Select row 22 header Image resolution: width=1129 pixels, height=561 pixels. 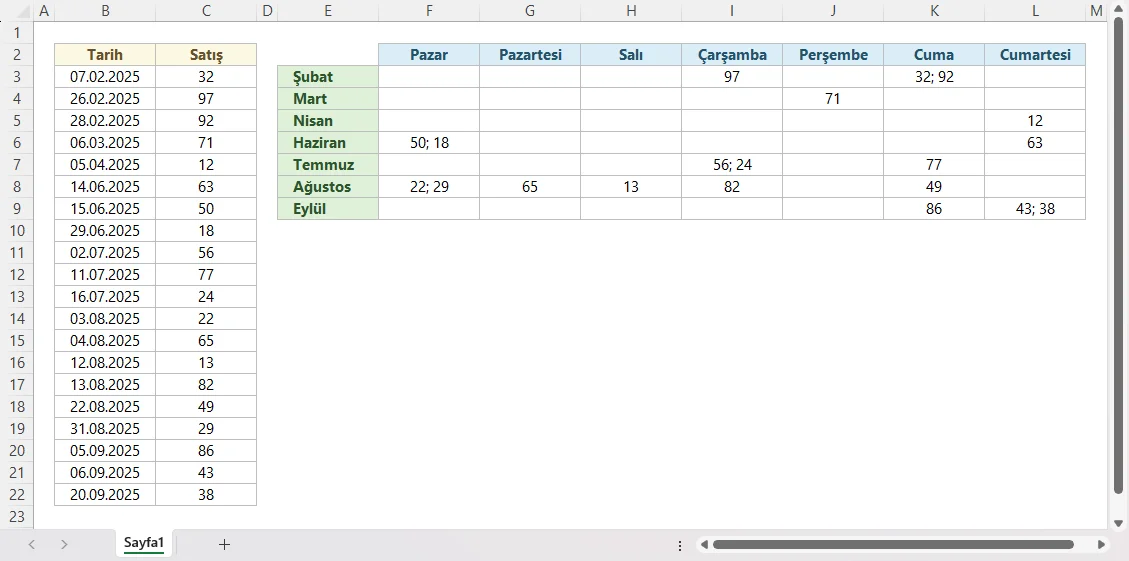point(18,495)
